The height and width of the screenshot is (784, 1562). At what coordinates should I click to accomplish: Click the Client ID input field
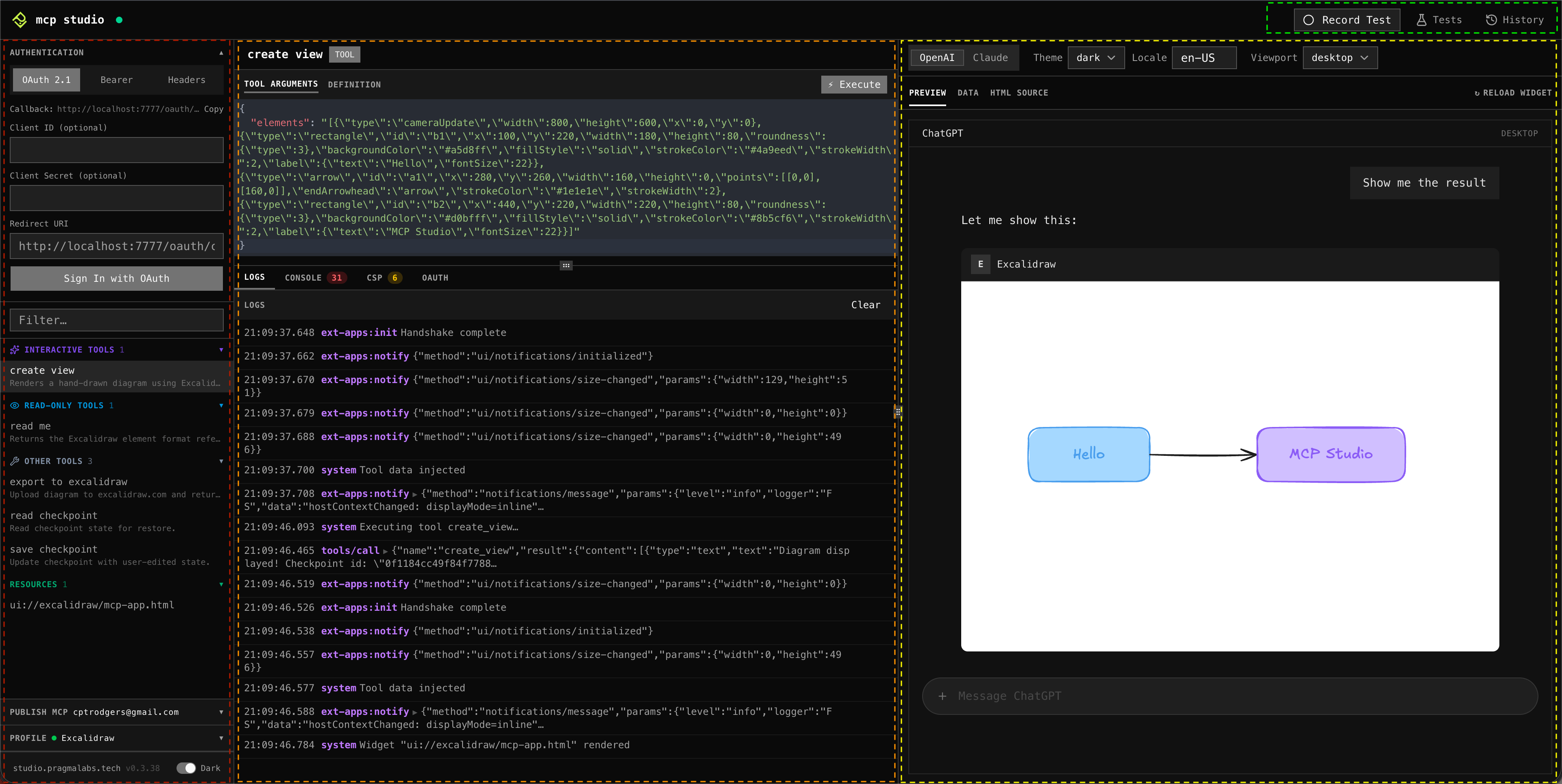pyautogui.click(x=116, y=150)
